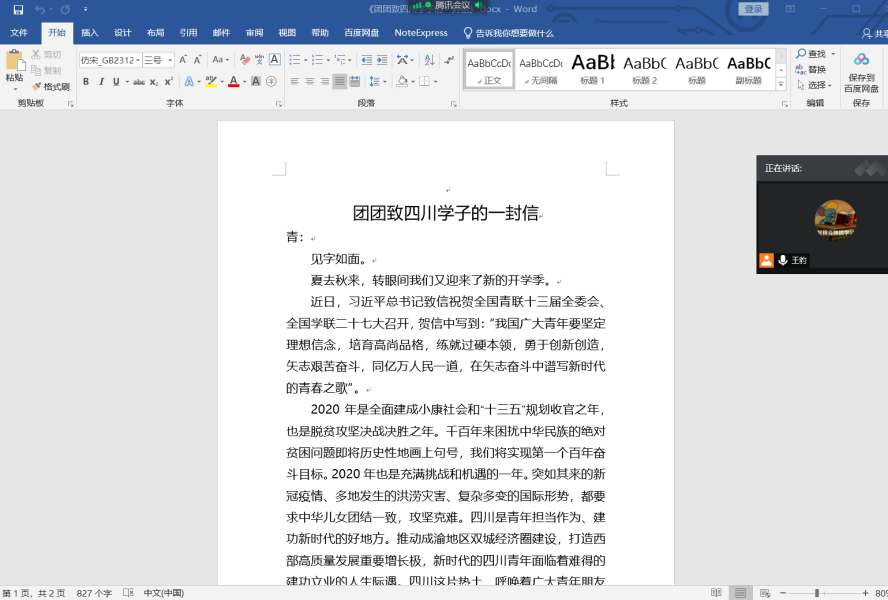Toggle Italic formatting
Image resolution: width=888 pixels, height=600 pixels.
[101, 82]
